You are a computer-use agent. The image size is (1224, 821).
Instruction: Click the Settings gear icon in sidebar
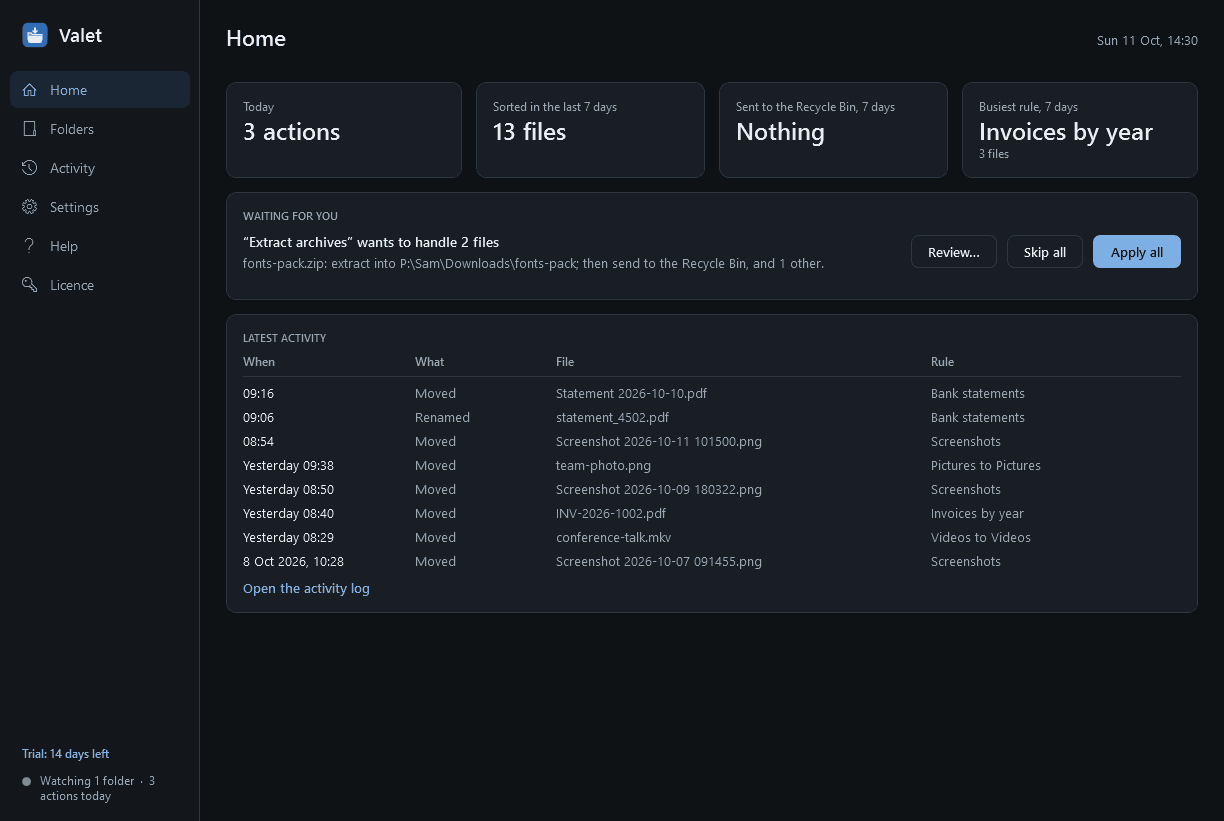click(30, 207)
